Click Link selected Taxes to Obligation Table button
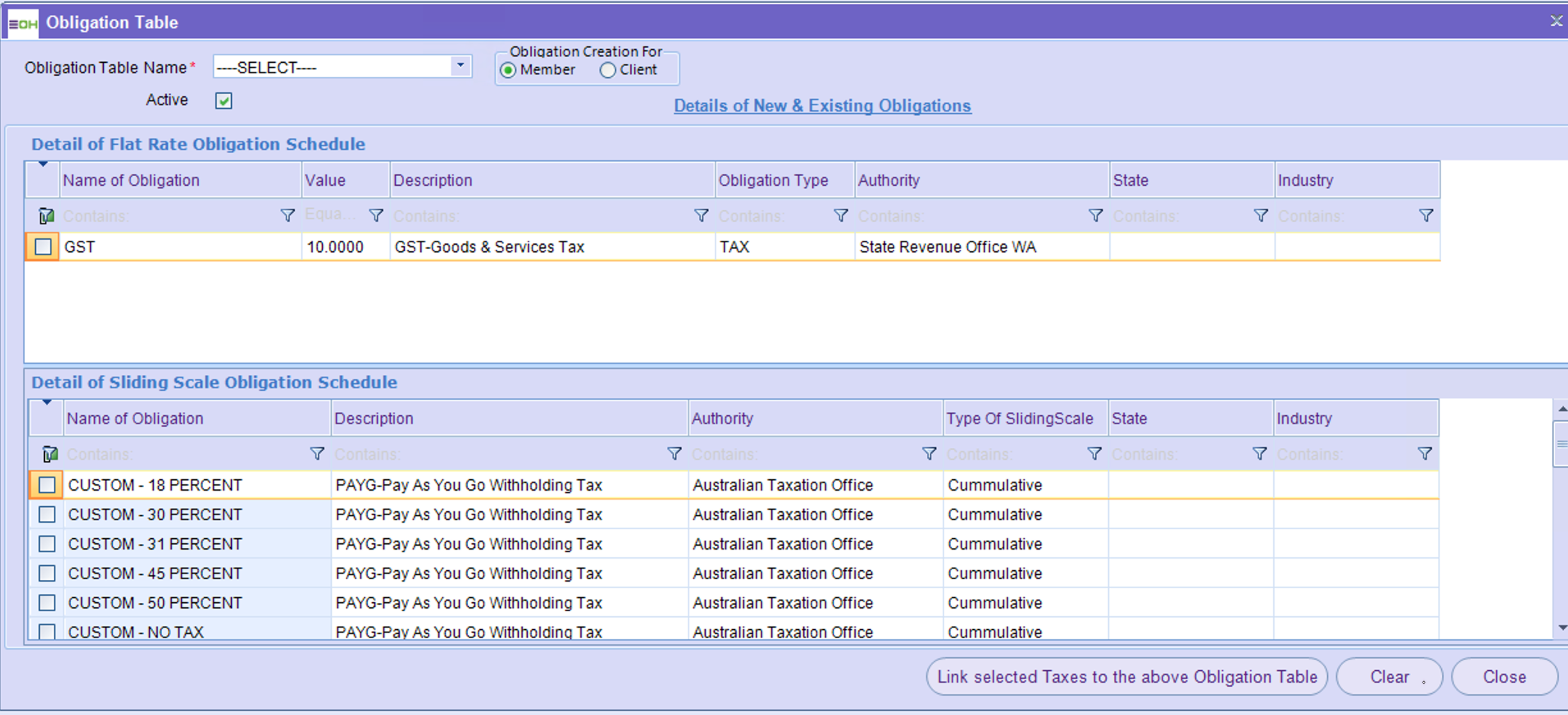Screen dimensions: 1568x715 [1127, 677]
